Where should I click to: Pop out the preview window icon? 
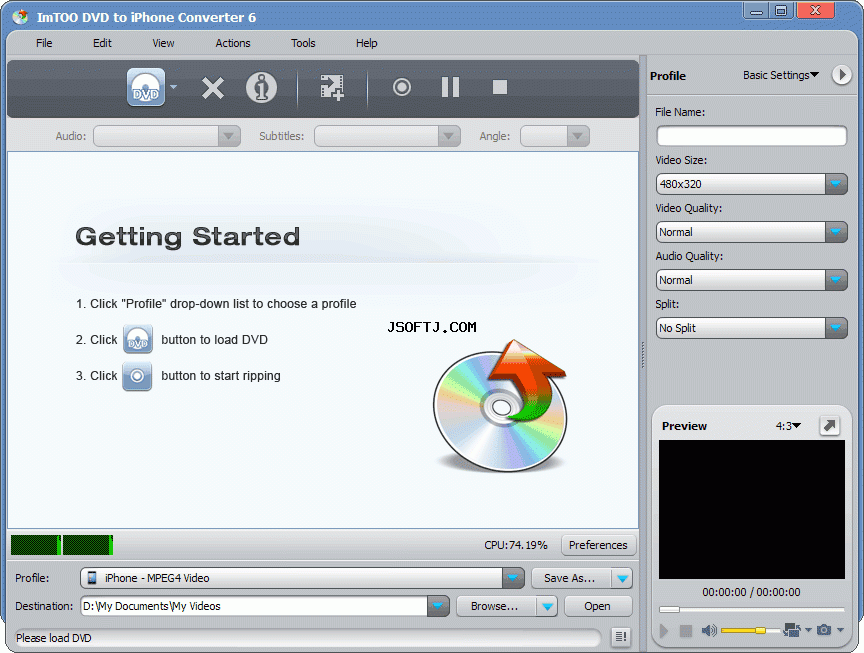(829, 425)
